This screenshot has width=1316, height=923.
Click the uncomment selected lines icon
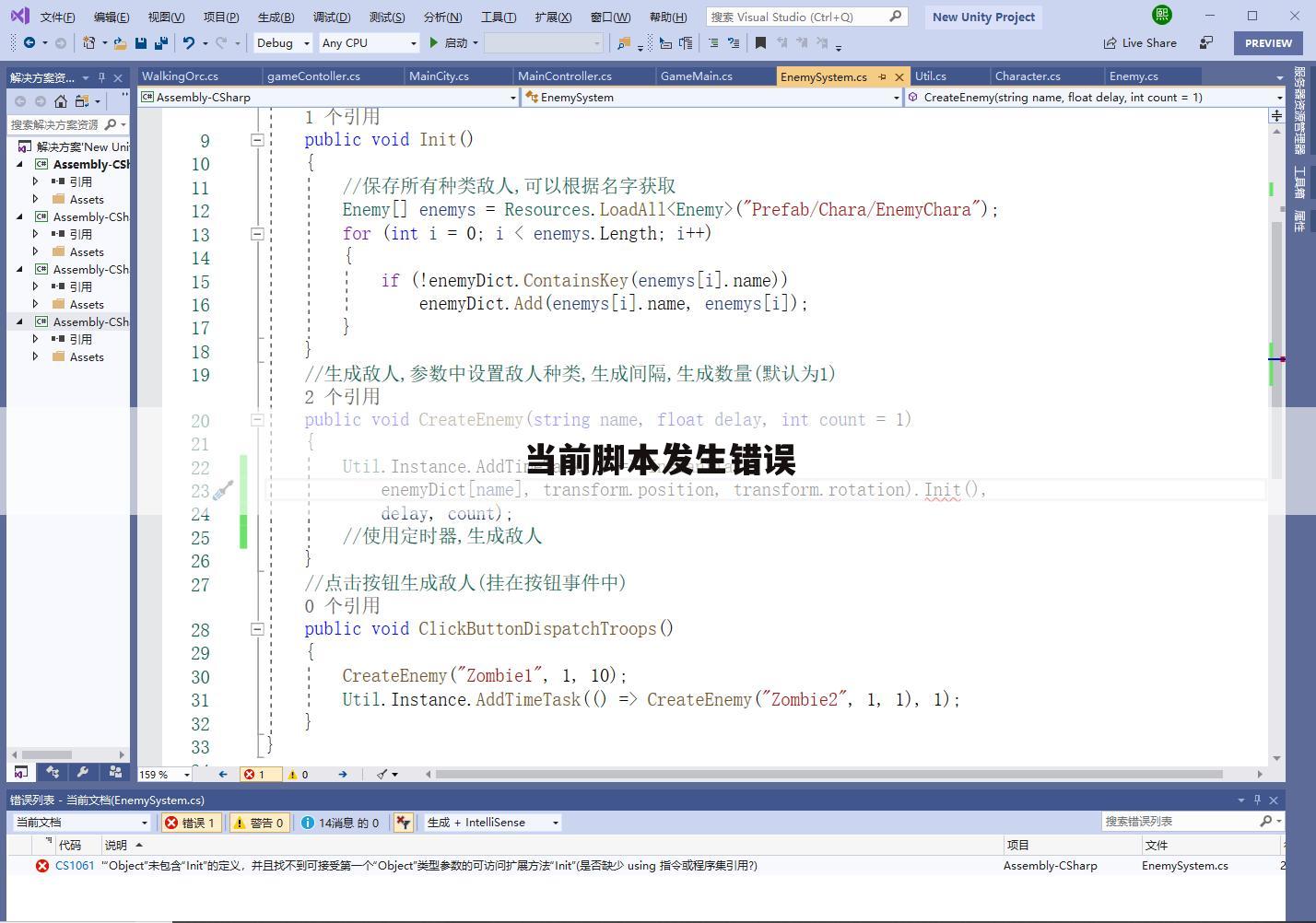pyautogui.click(x=734, y=42)
